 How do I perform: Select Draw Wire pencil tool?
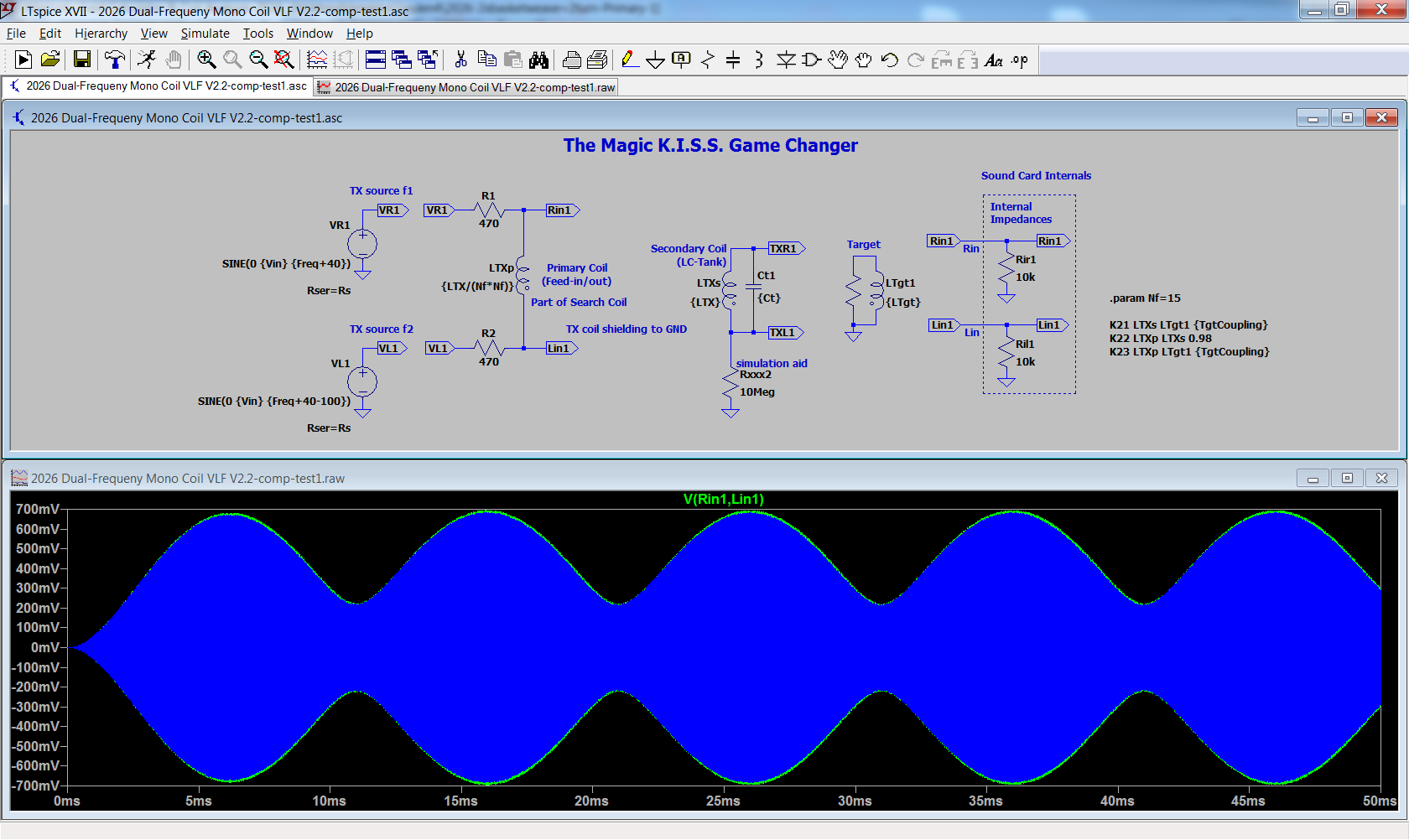[629, 60]
